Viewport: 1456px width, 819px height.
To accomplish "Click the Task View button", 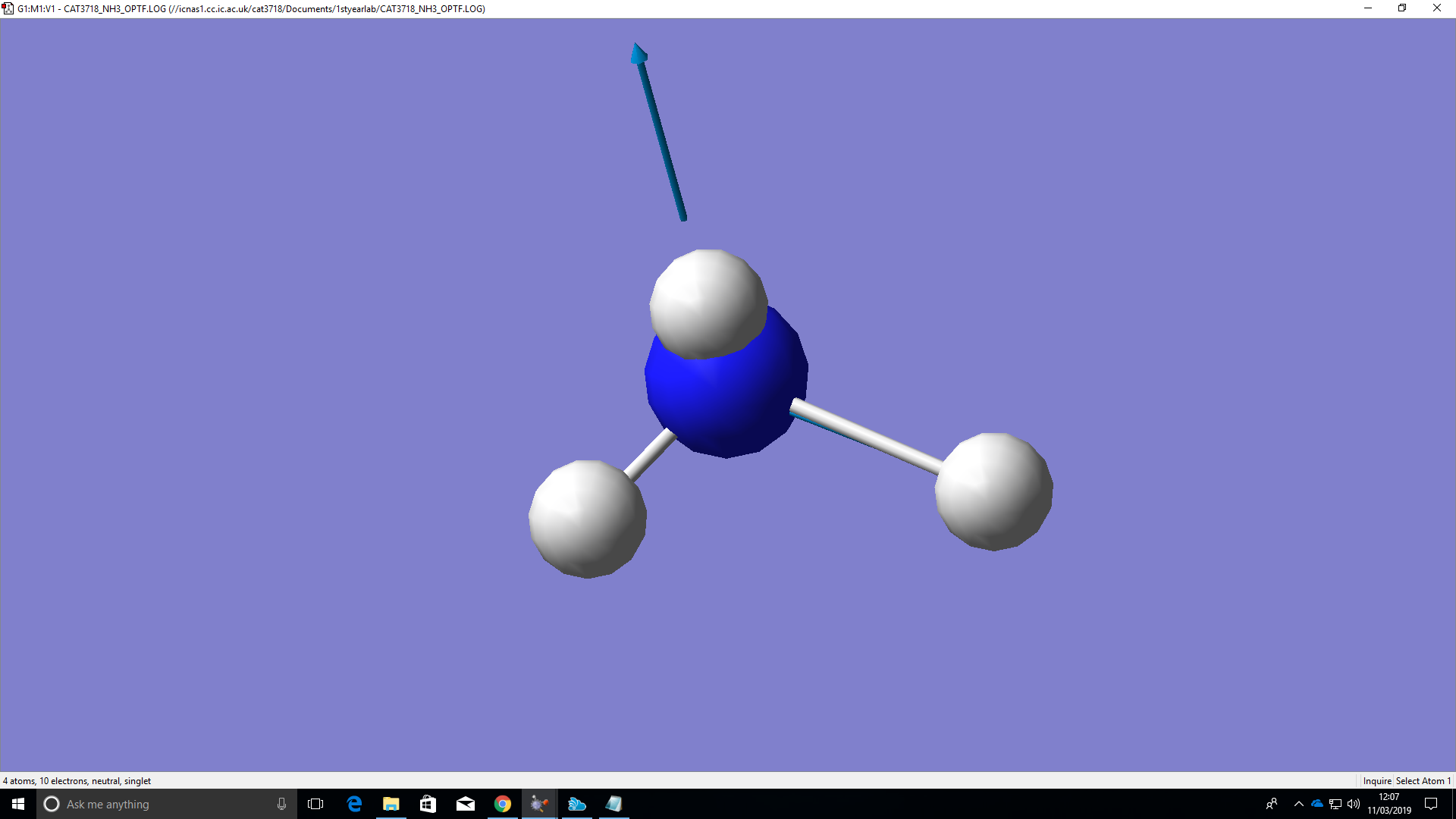I will click(x=315, y=804).
